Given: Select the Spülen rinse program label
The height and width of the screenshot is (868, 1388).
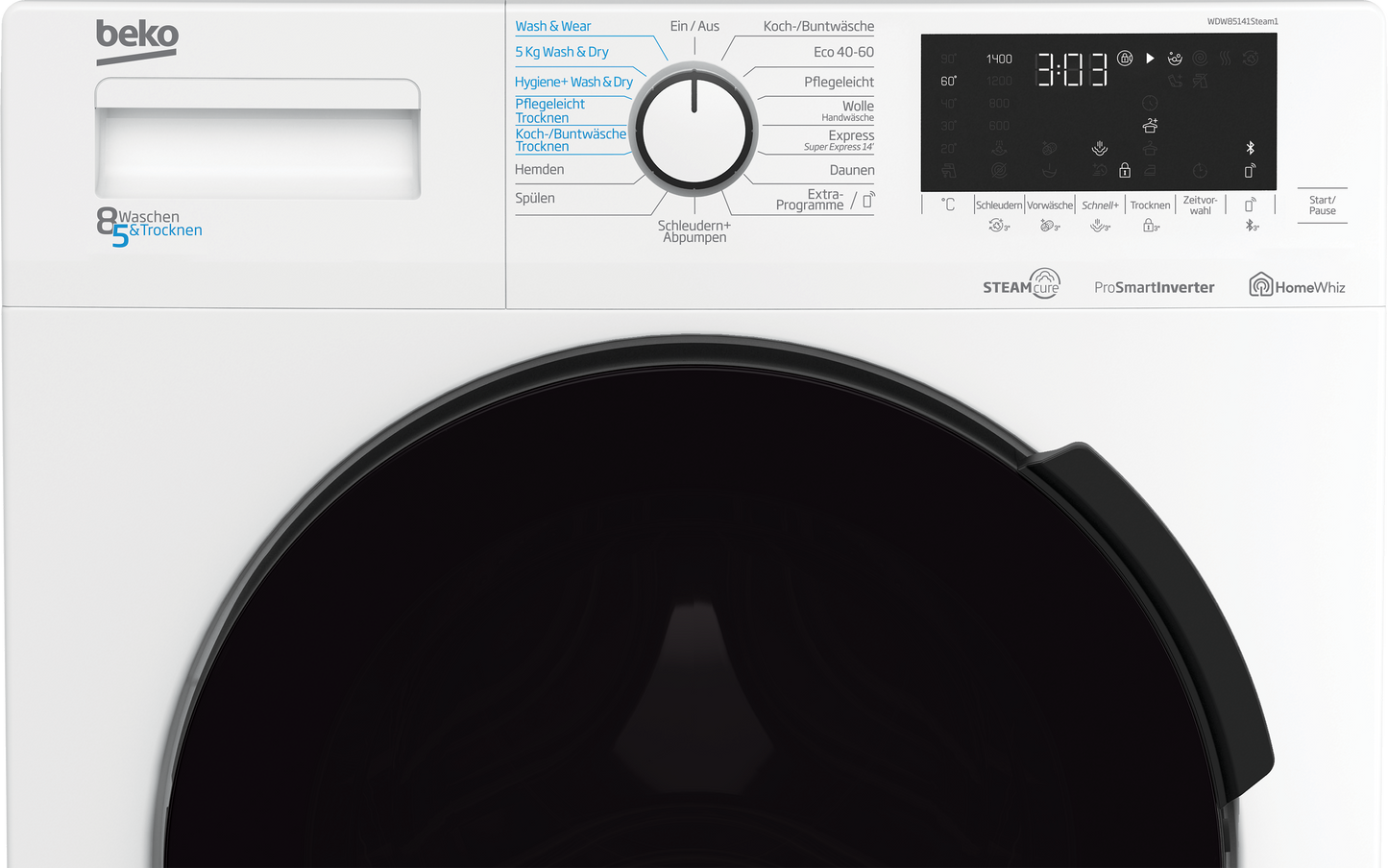Looking at the screenshot, I should 534,198.
